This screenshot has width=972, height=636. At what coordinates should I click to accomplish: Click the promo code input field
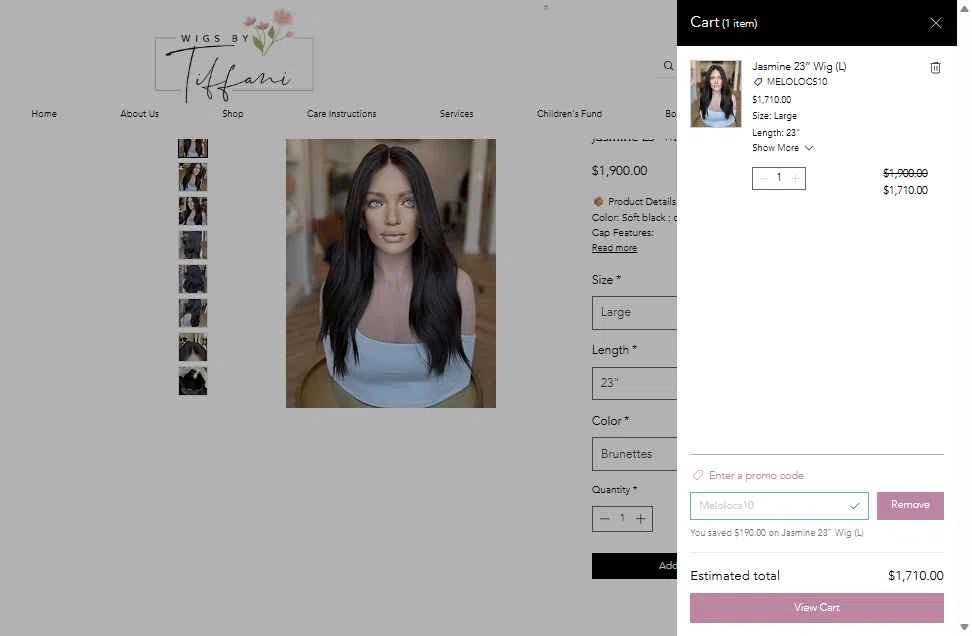(779, 506)
